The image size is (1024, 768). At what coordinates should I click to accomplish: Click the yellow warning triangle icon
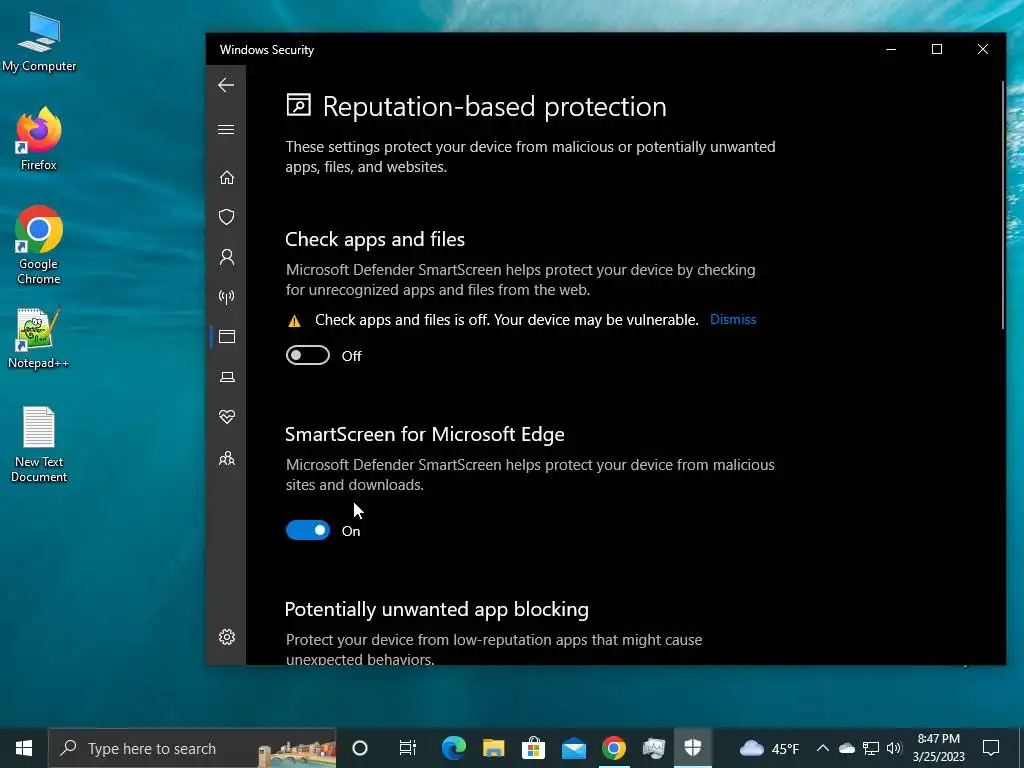295,321
